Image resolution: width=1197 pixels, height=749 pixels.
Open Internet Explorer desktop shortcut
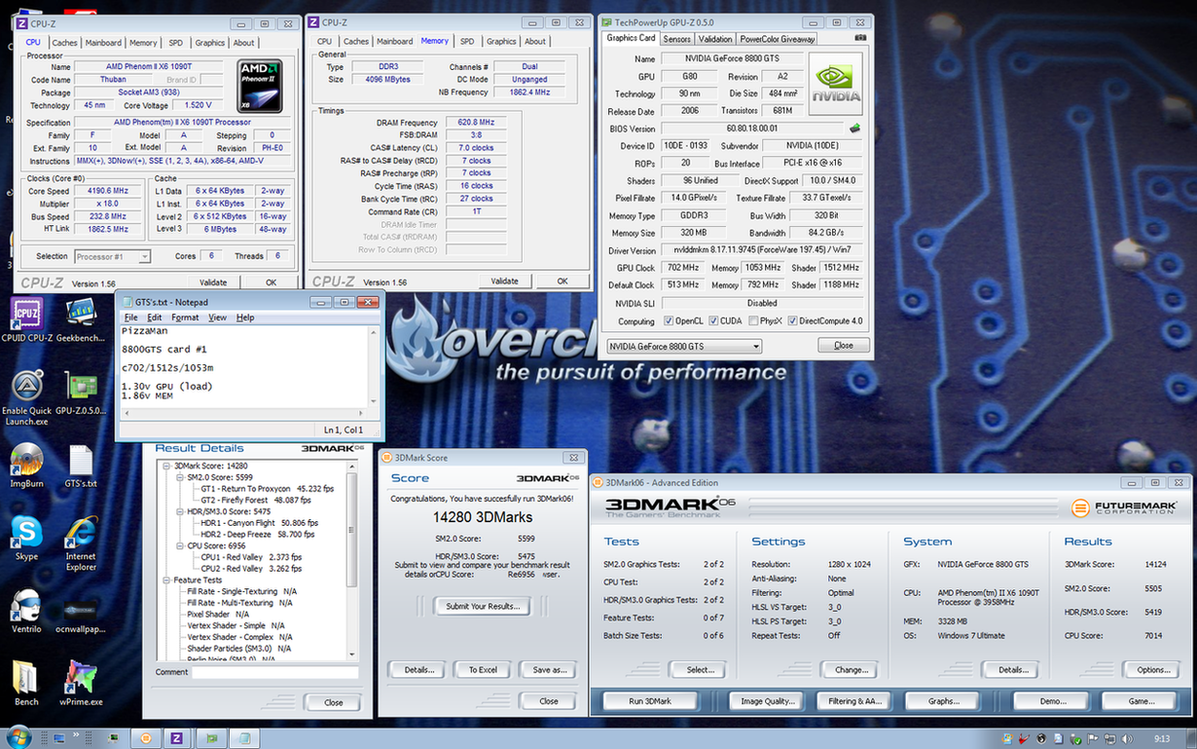[80, 544]
